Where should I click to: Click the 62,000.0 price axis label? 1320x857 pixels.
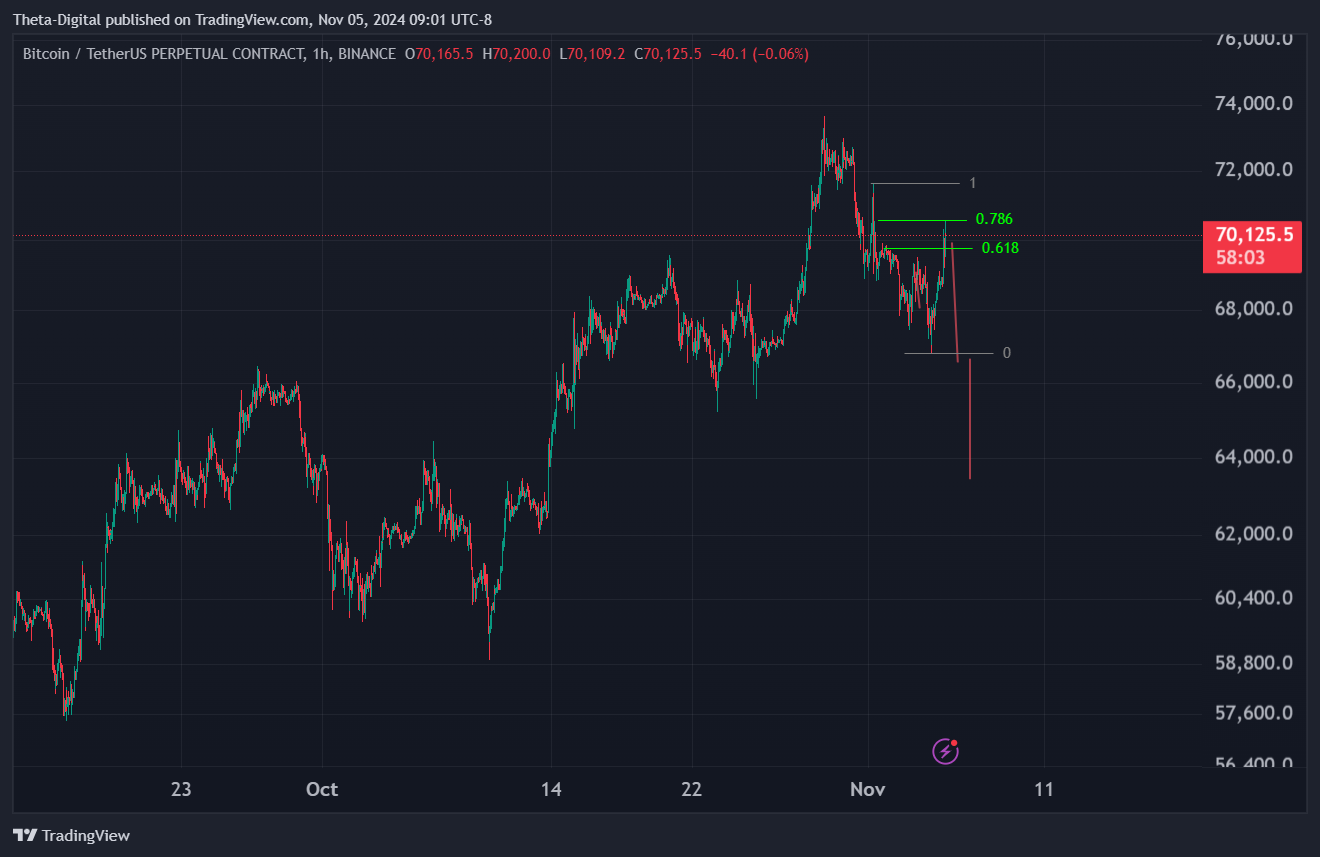coord(1254,534)
